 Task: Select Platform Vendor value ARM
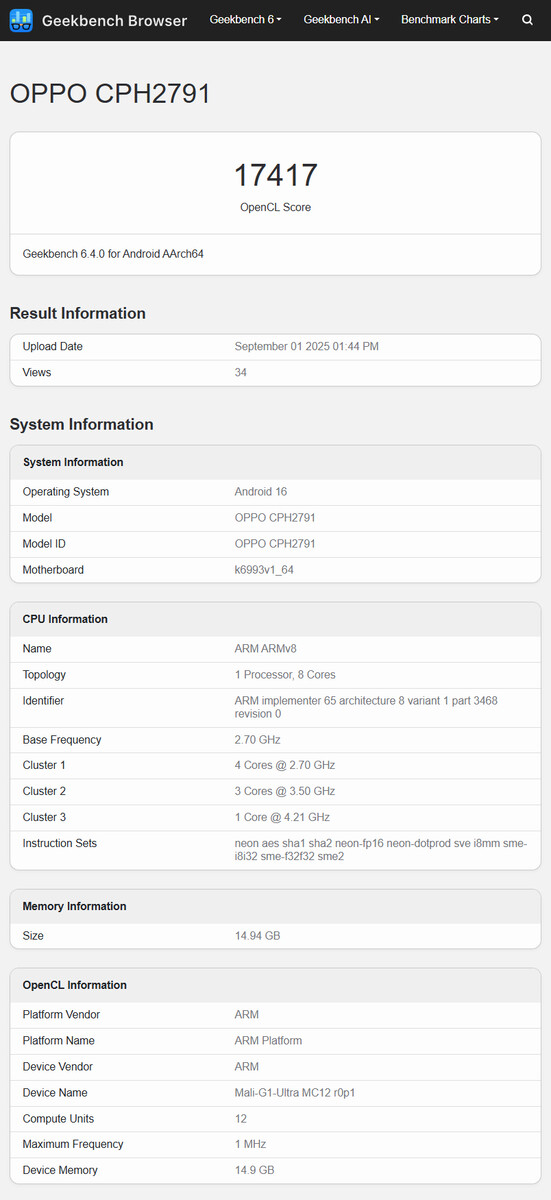tap(247, 1014)
